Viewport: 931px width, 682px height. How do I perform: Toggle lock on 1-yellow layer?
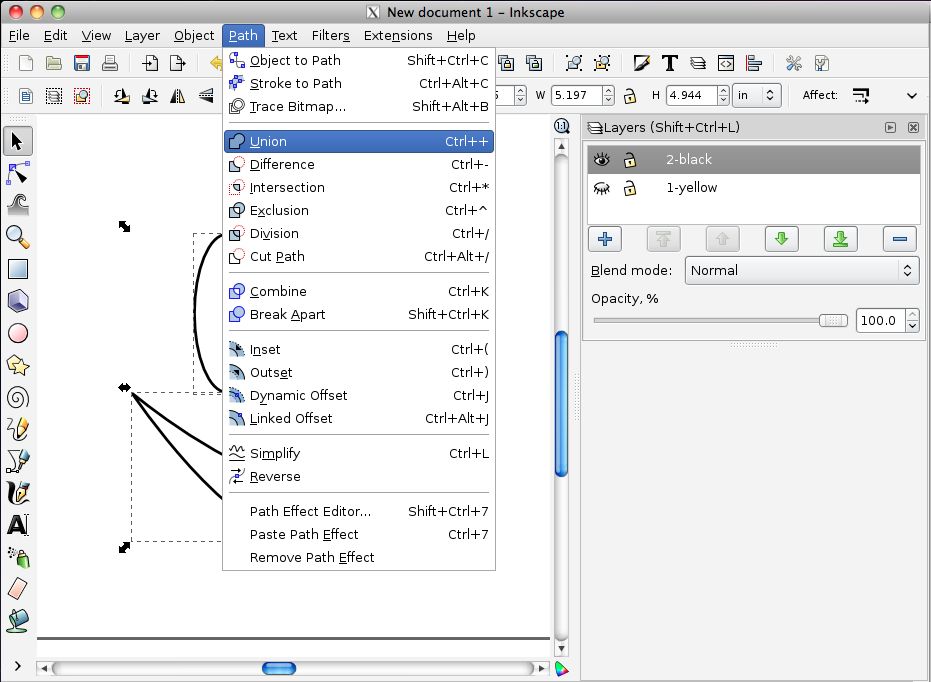click(x=630, y=188)
